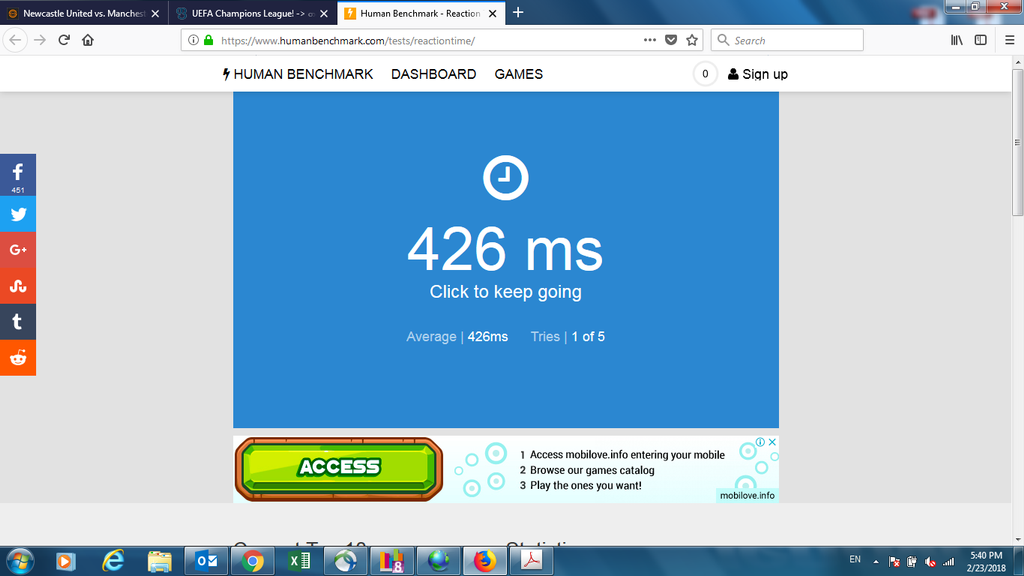This screenshot has height=576, width=1024.
Task: Share on StumbleUpon sidebar icon
Action: pos(18,286)
